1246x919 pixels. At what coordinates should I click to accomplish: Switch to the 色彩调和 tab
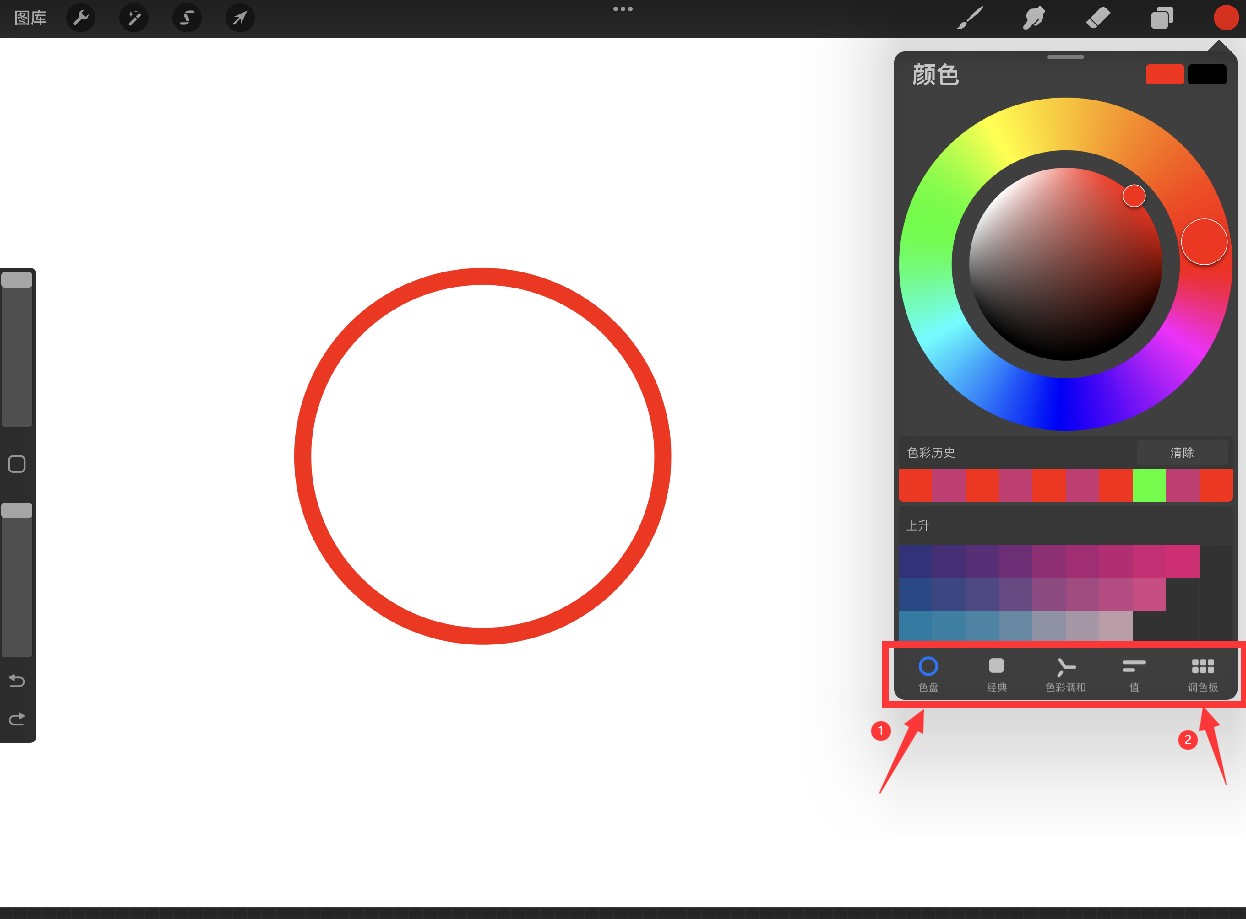(1065, 674)
